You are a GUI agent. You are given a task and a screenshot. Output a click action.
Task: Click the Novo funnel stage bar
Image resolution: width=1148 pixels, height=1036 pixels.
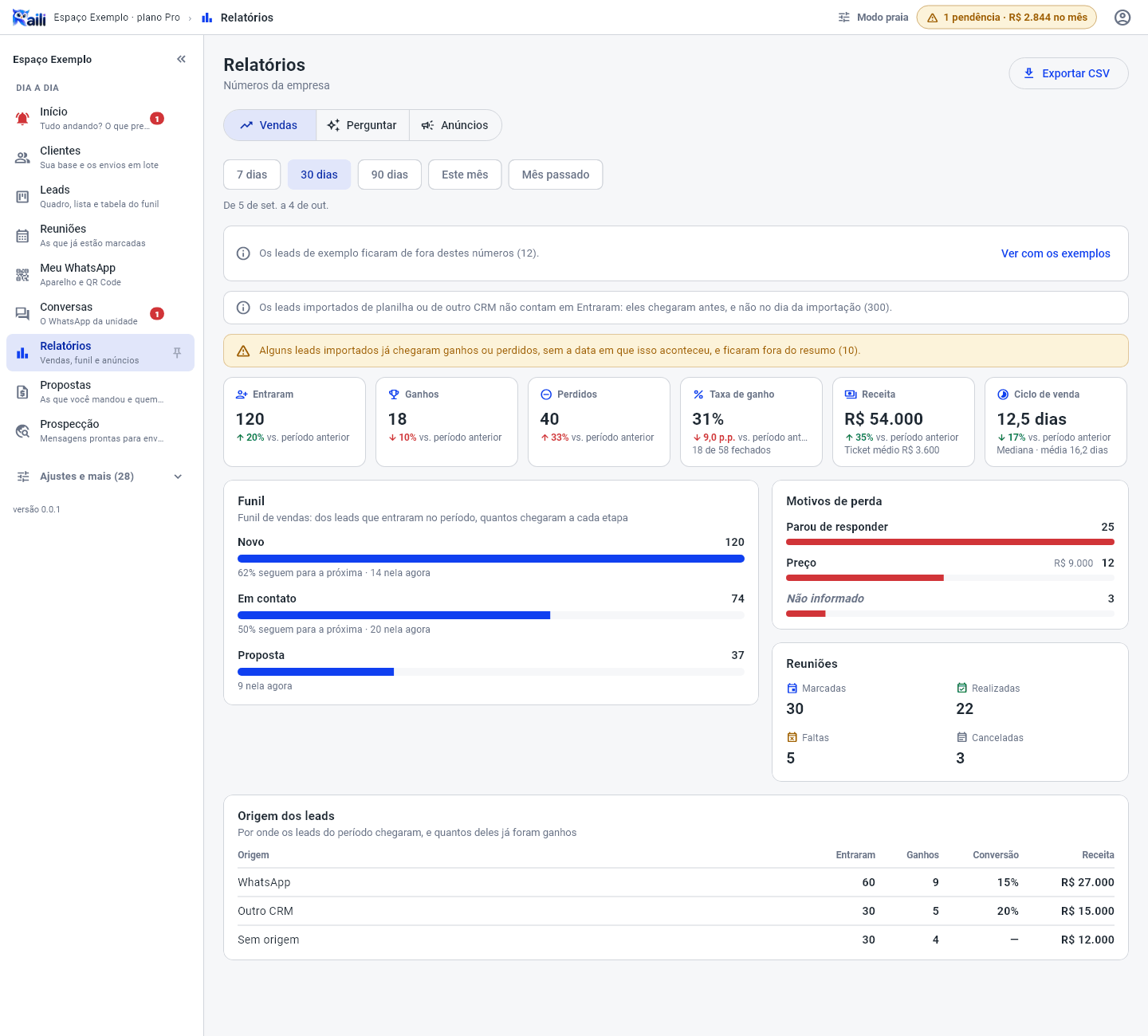coord(491,559)
